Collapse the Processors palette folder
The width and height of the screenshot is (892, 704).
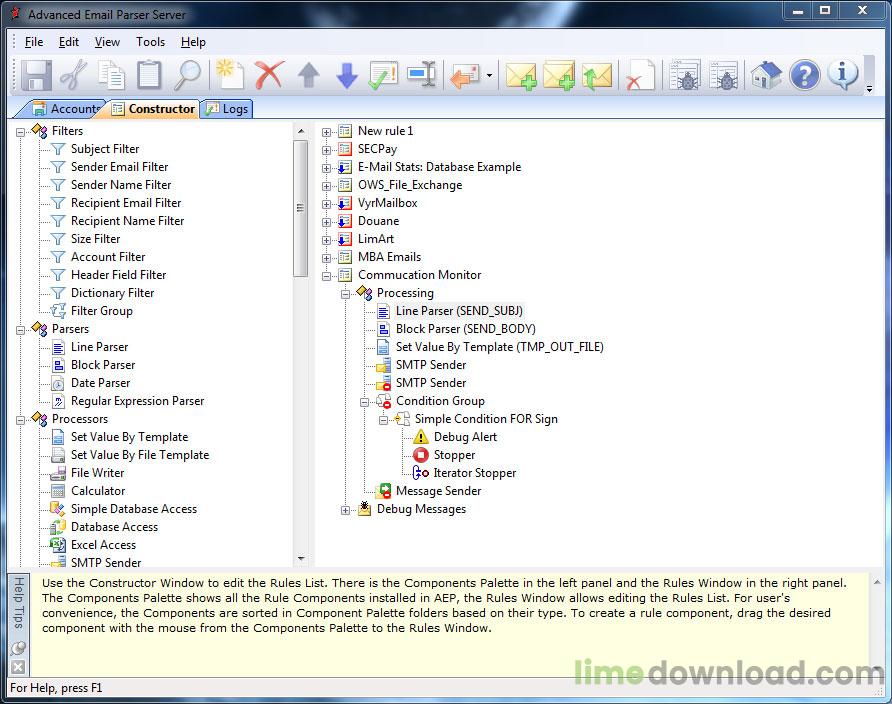pos(20,420)
